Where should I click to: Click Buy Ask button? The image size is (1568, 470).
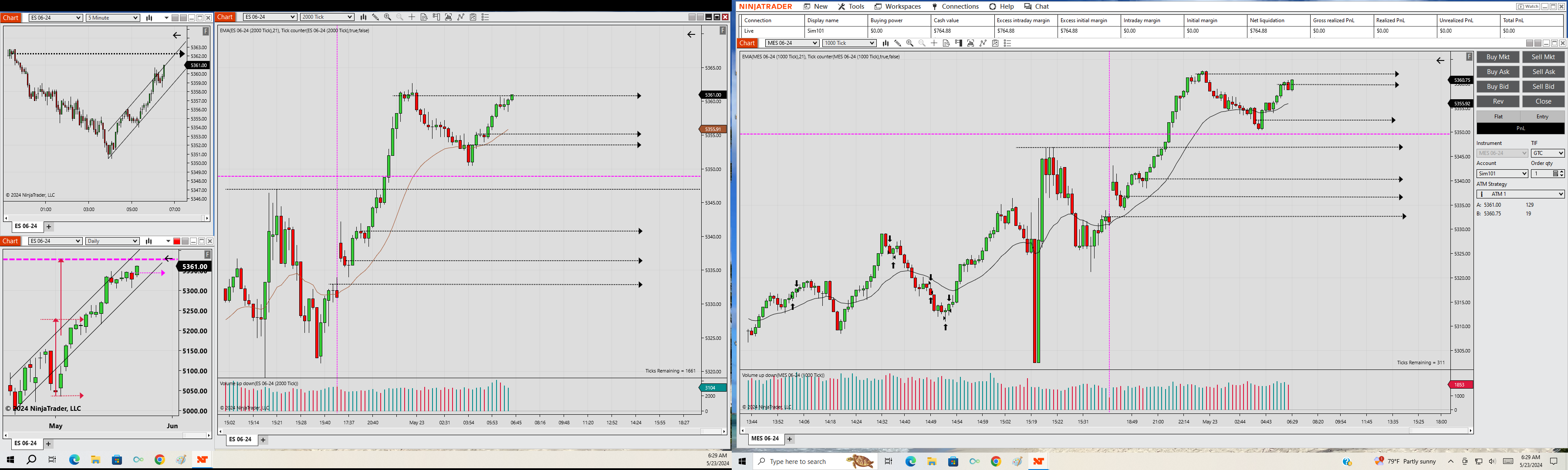tap(1498, 72)
